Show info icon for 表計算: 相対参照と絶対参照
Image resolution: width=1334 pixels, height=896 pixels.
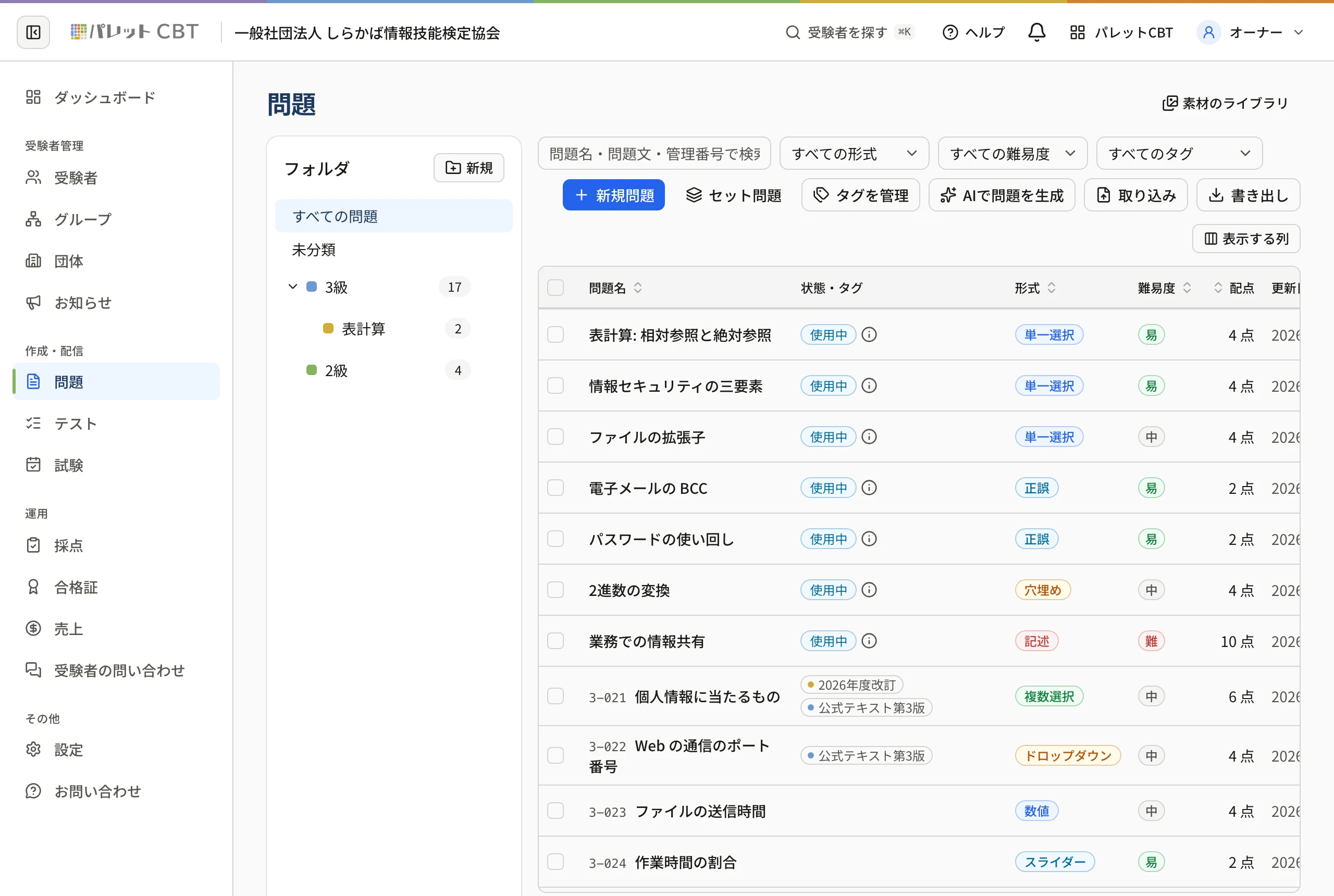(869, 334)
